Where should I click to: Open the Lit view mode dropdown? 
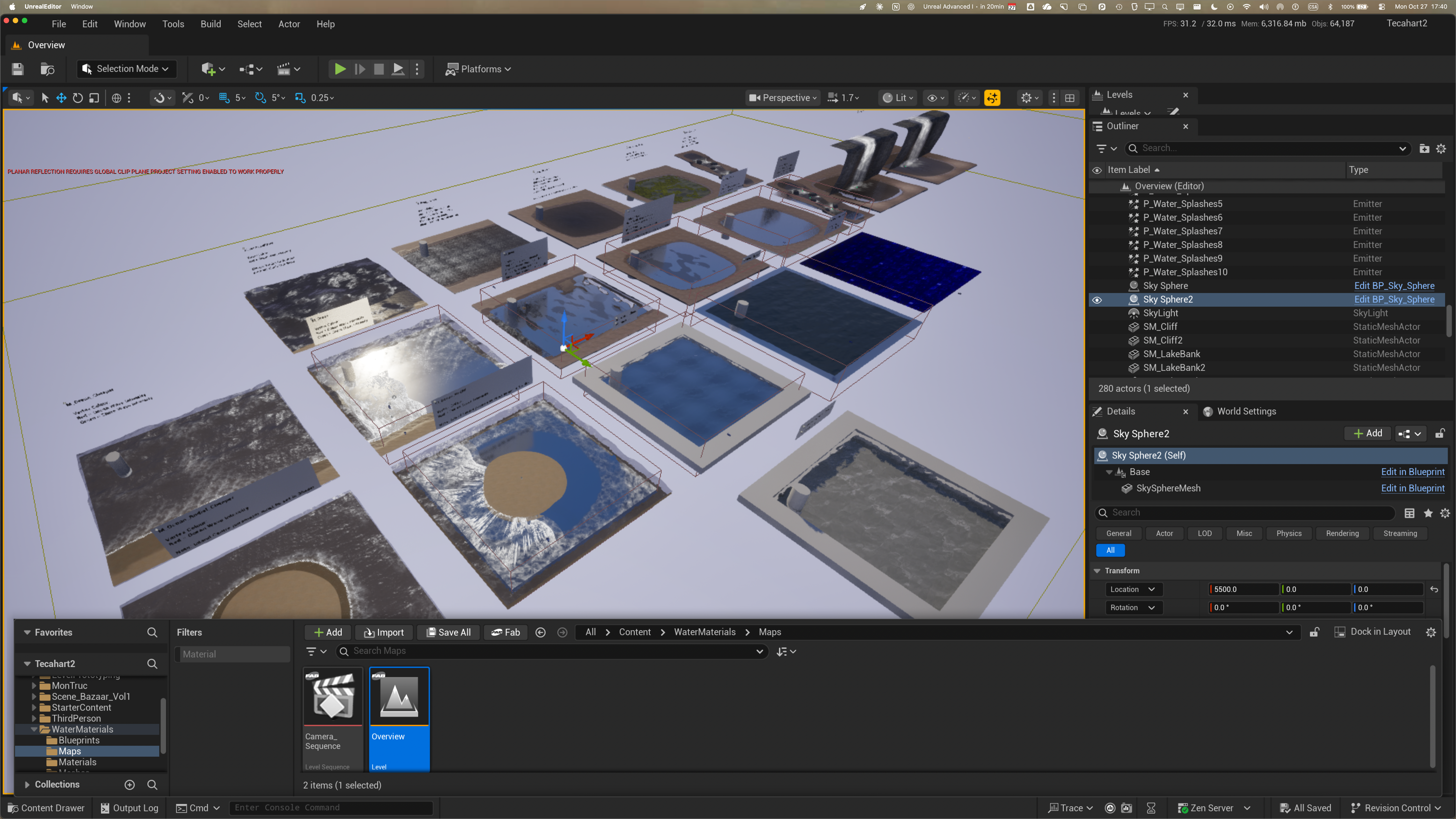(x=897, y=98)
